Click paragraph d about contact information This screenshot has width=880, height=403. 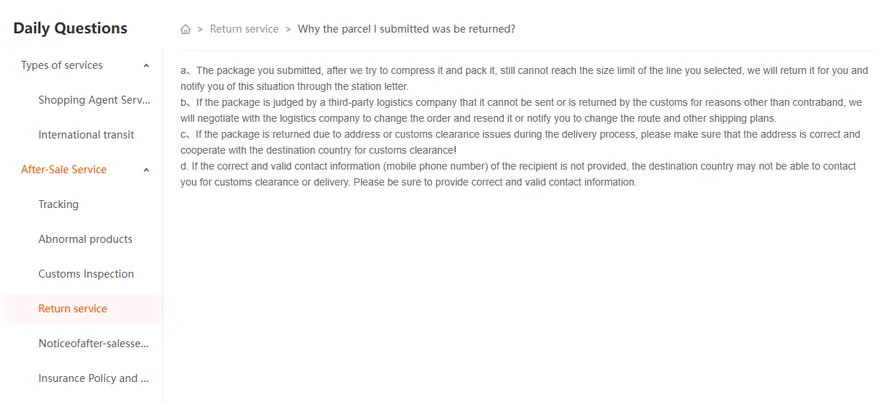(x=518, y=175)
